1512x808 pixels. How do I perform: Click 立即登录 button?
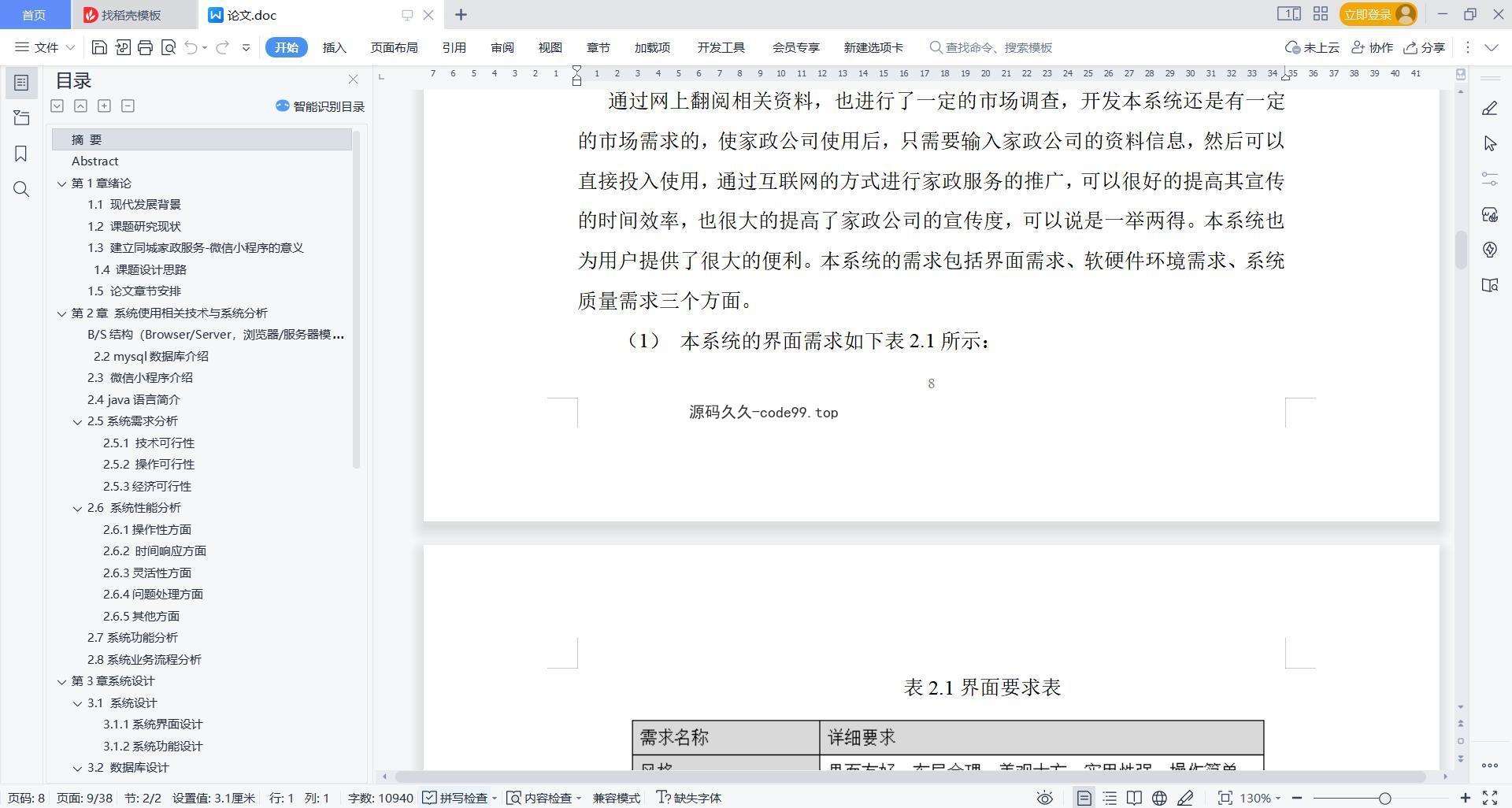(1378, 14)
